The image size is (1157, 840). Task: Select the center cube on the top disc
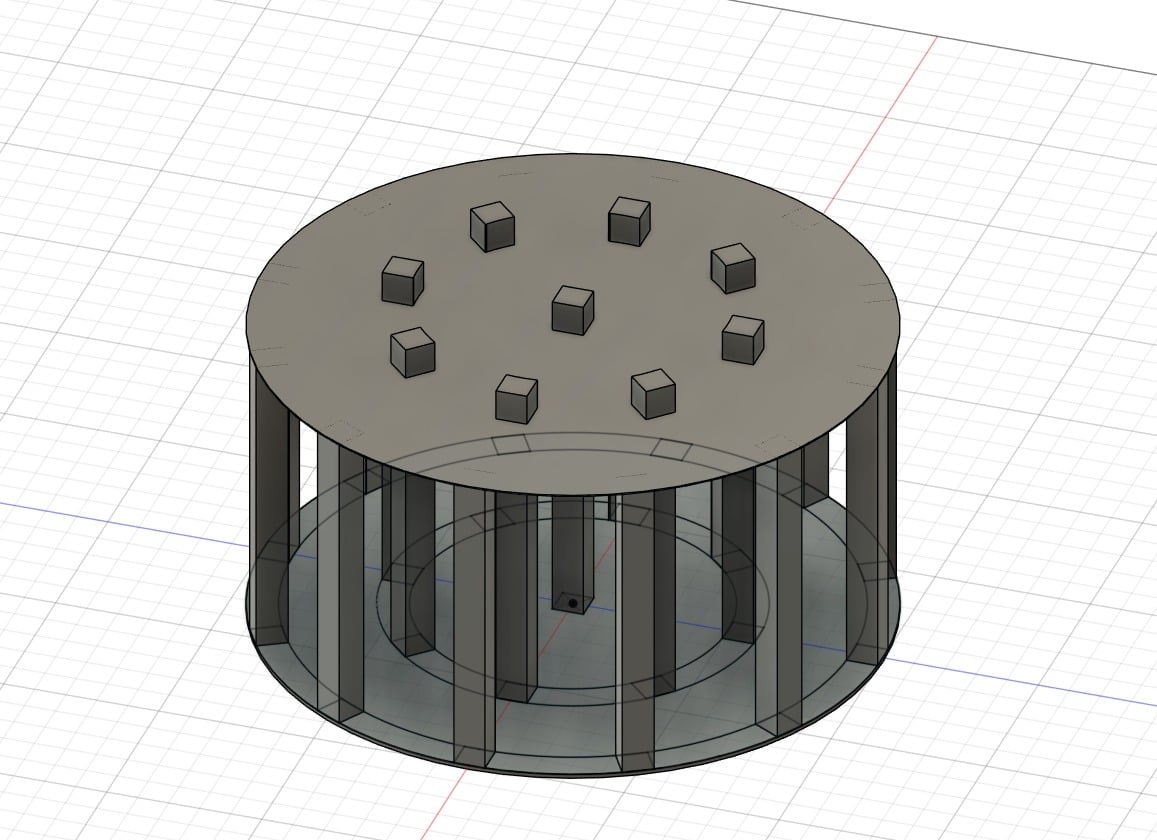click(572, 309)
